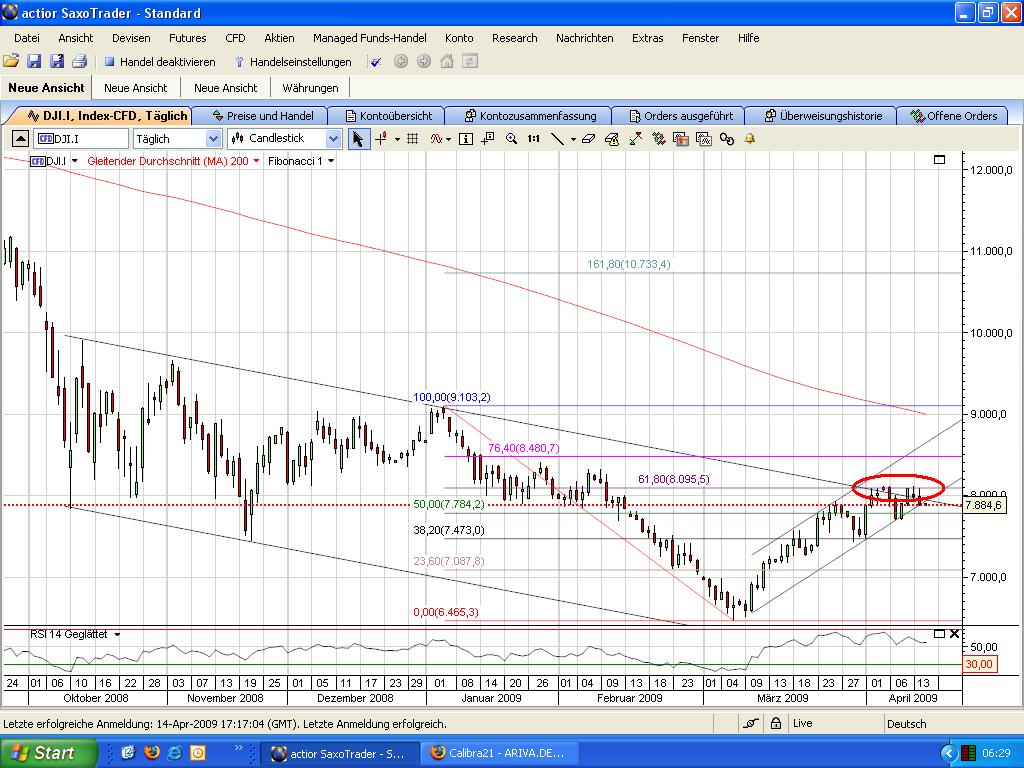Open the Nachrichten menu
The height and width of the screenshot is (768, 1024).
tap(585, 38)
